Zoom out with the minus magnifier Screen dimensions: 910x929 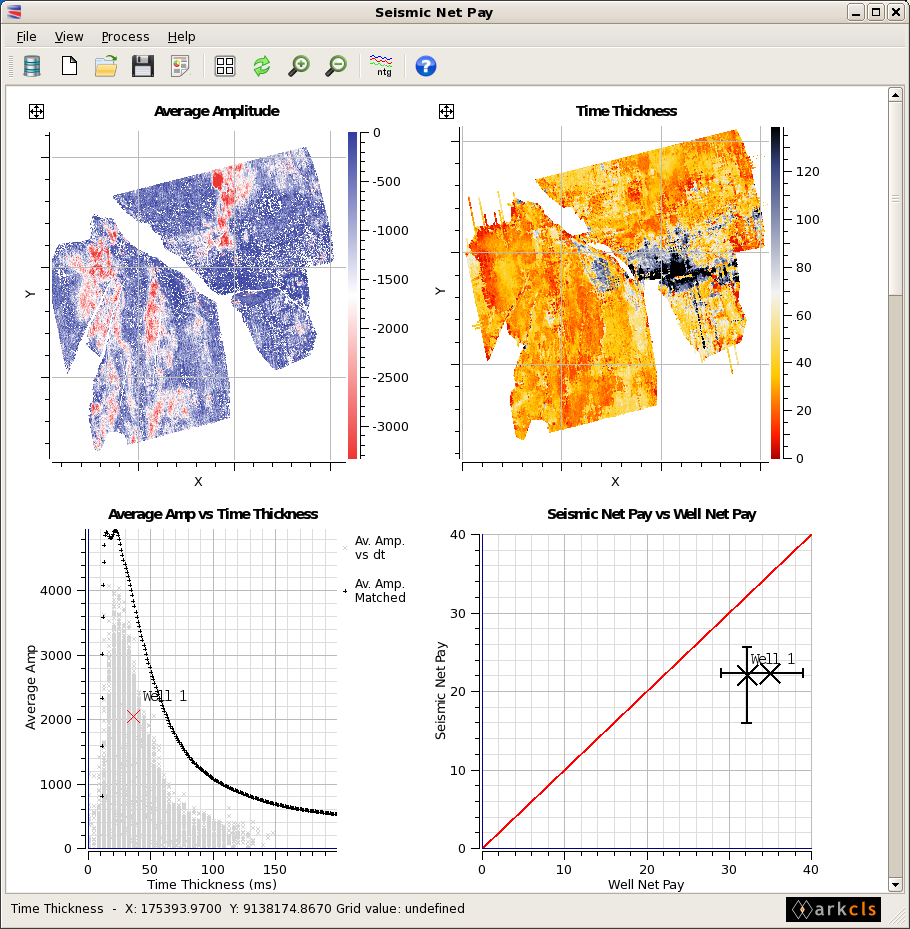tap(336, 66)
